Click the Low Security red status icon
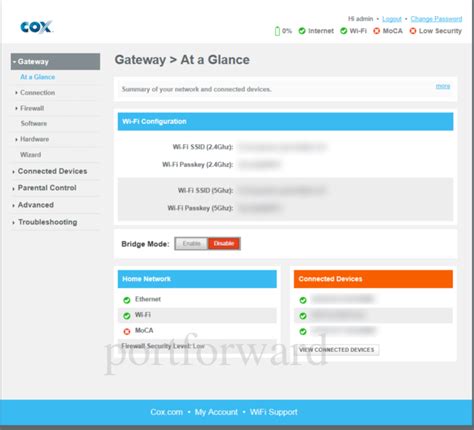 [x=413, y=31]
